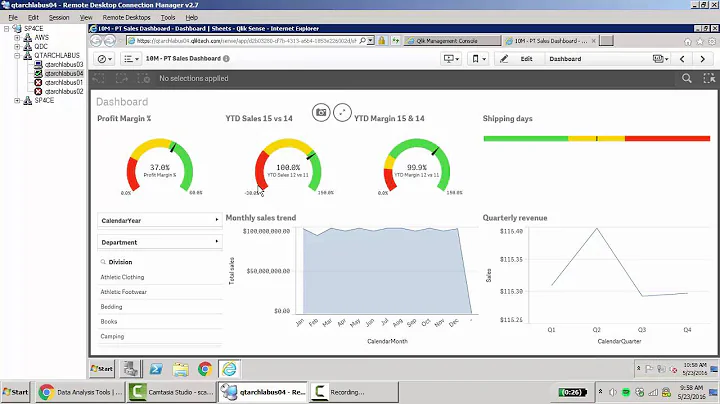The height and width of the screenshot is (404, 720).
Task: Search within Division list
Action: point(103,262)
